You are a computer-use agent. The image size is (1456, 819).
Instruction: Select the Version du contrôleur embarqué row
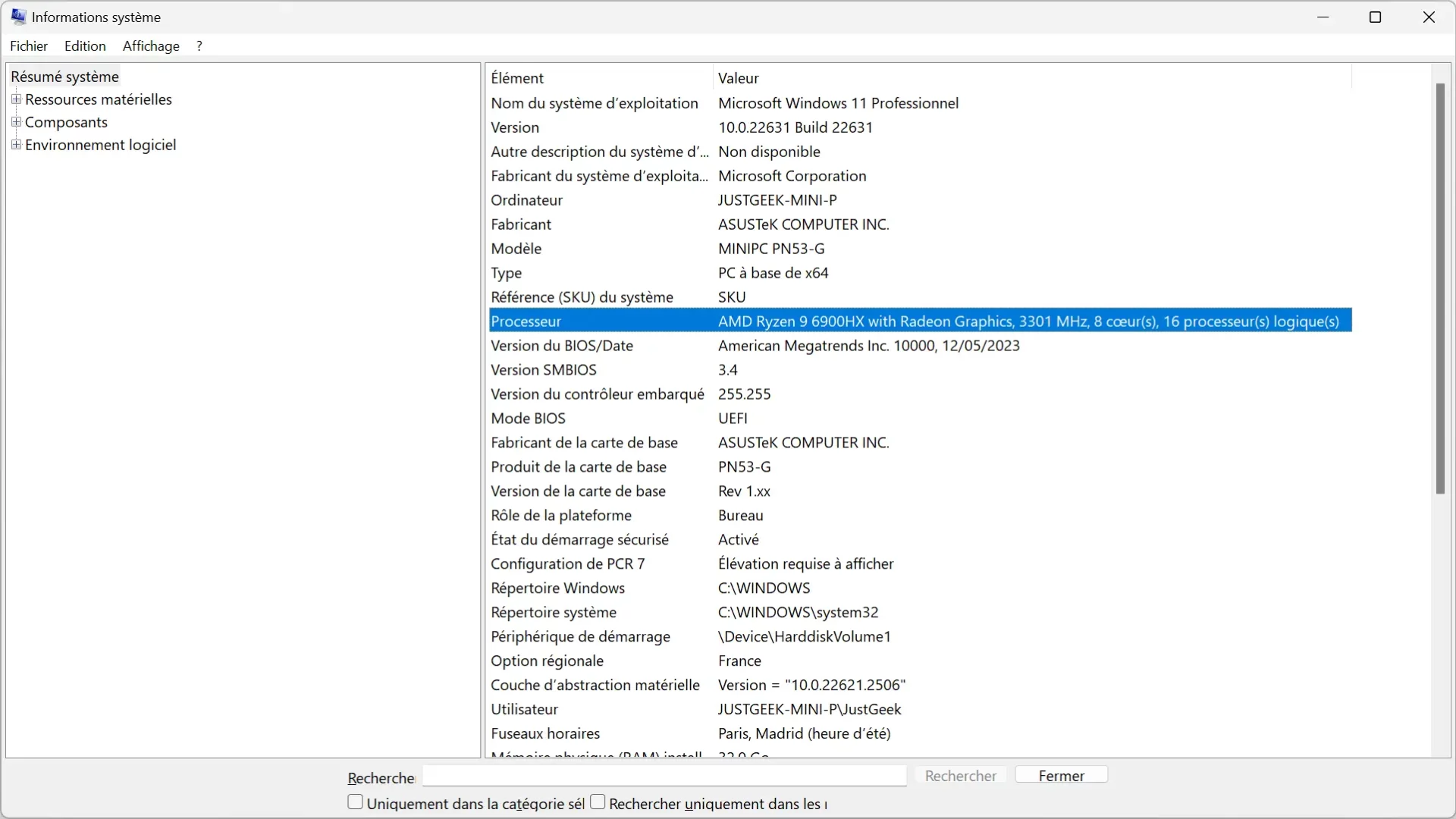coord(921,394)
